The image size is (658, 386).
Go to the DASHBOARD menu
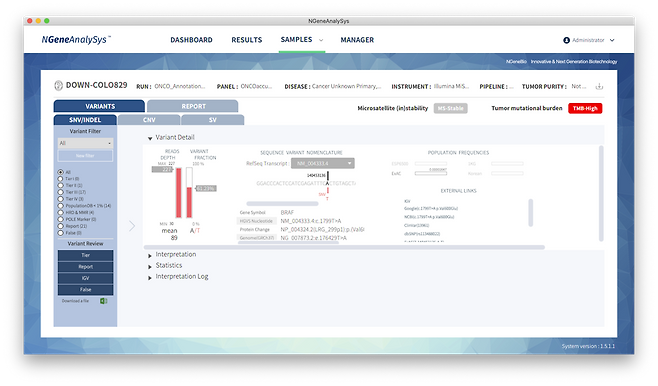191,40
